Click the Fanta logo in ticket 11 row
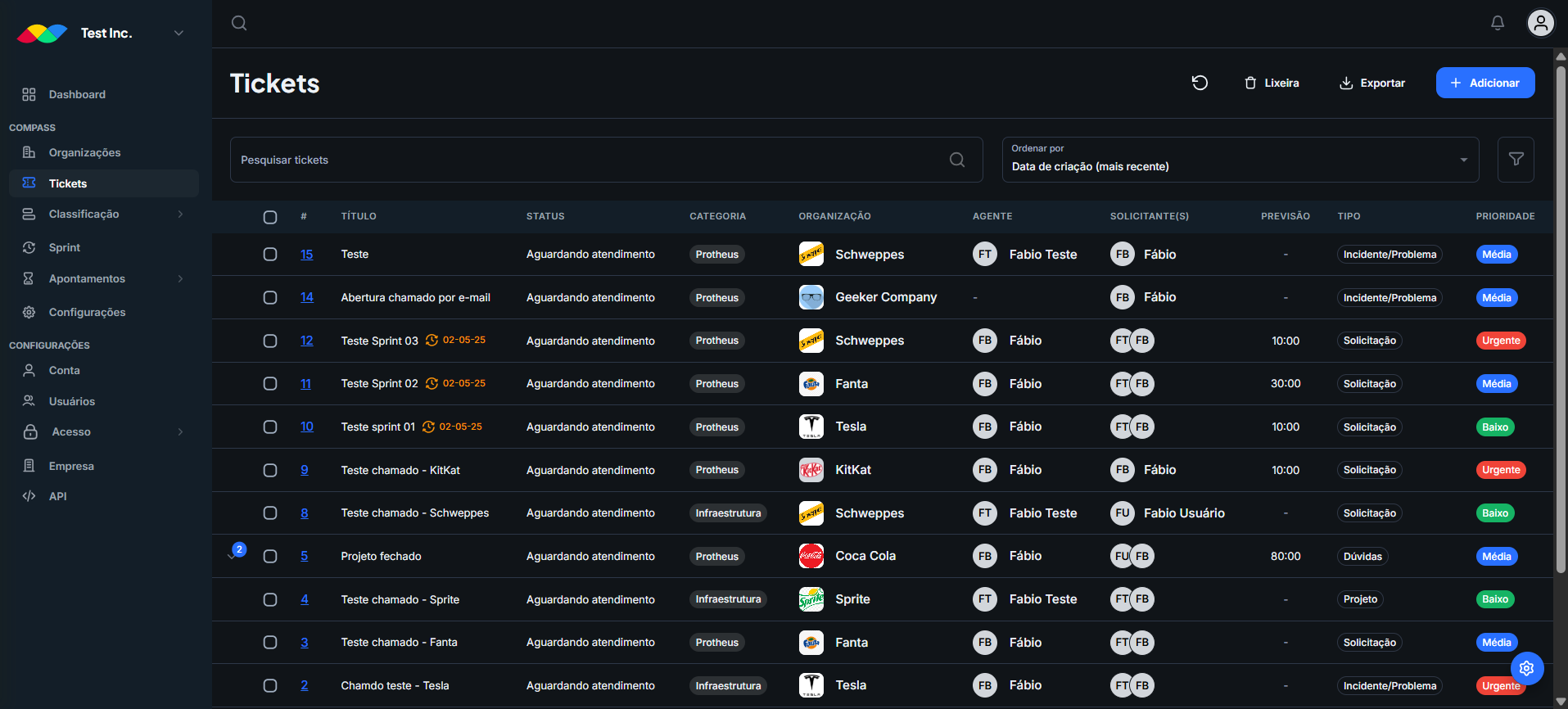 click(x=811, y=383)
